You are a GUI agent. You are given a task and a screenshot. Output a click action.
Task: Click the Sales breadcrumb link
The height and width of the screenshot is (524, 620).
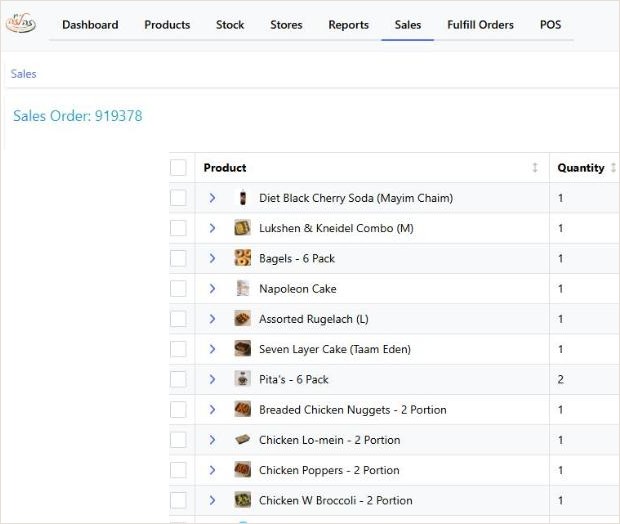[23, 74]
